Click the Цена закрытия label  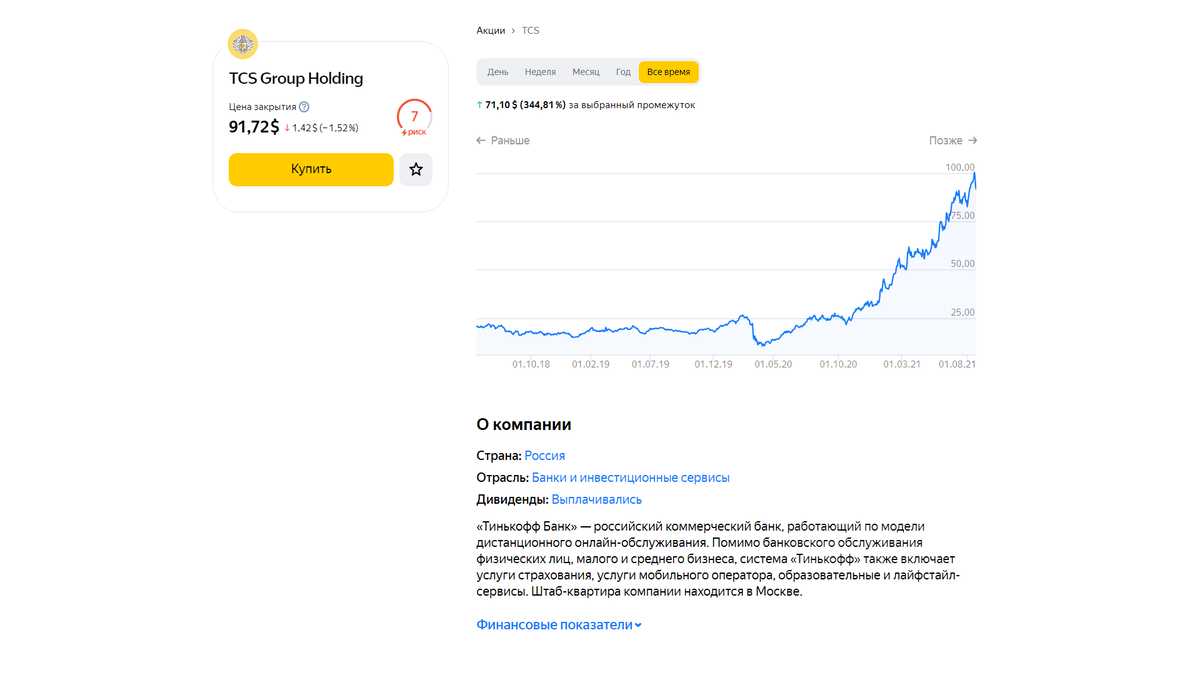click(262, 107)
